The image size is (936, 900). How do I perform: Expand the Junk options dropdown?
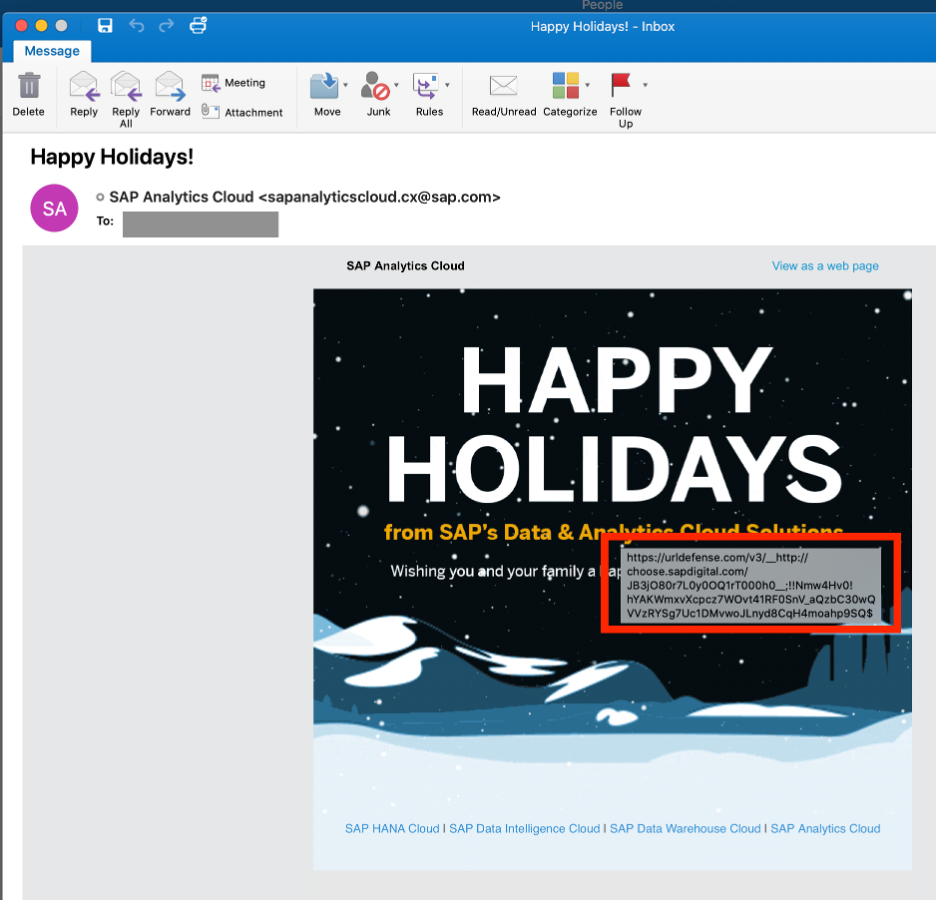[x=397, y=84]
